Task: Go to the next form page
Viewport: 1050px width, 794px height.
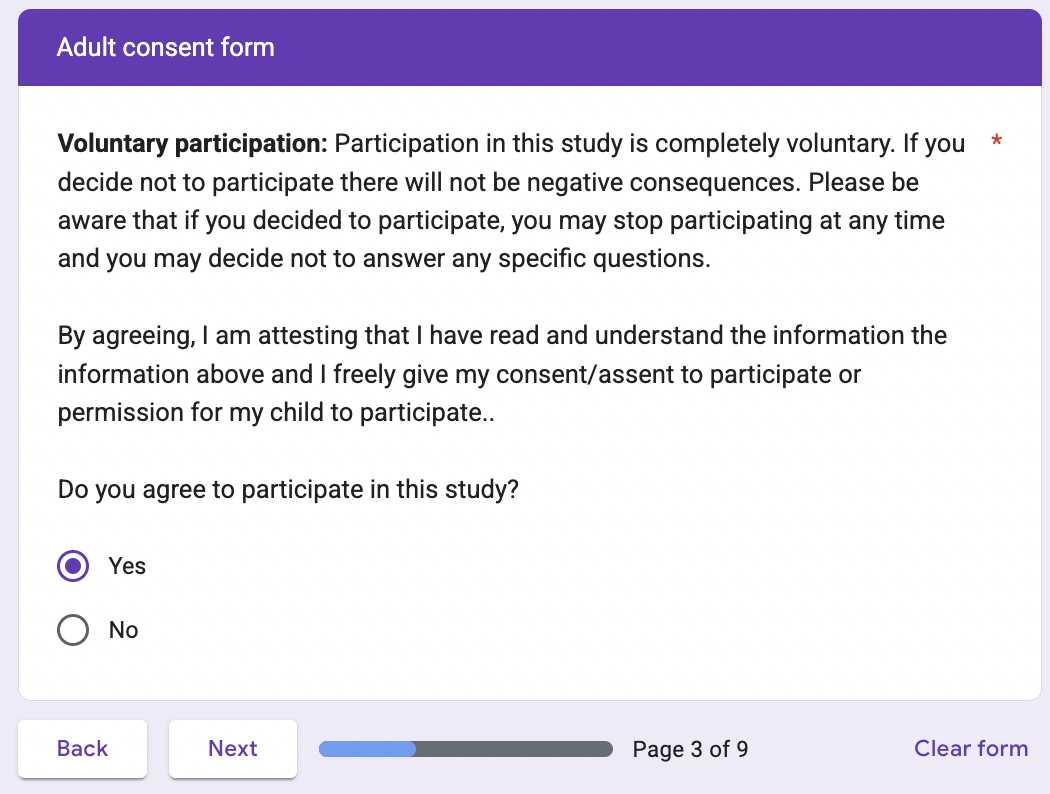Action: [232, 748]
